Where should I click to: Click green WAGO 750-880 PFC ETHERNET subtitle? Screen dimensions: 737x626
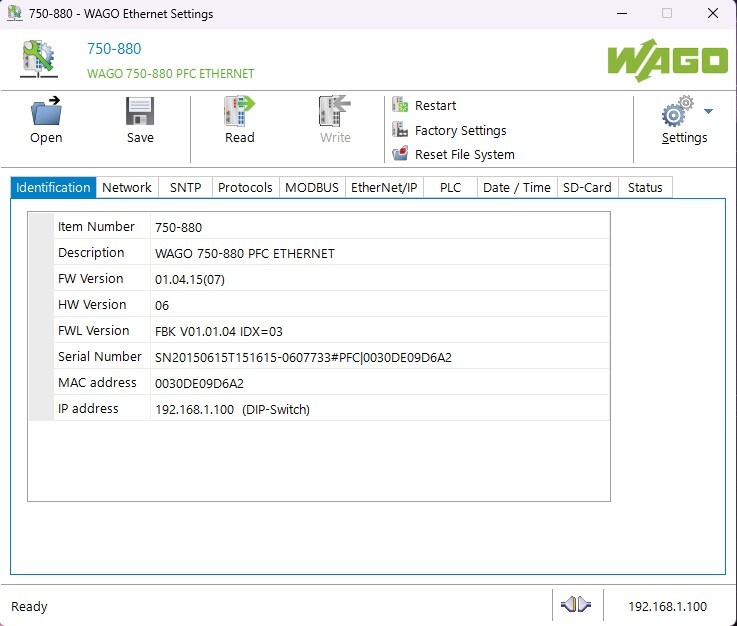coord(171,74)
